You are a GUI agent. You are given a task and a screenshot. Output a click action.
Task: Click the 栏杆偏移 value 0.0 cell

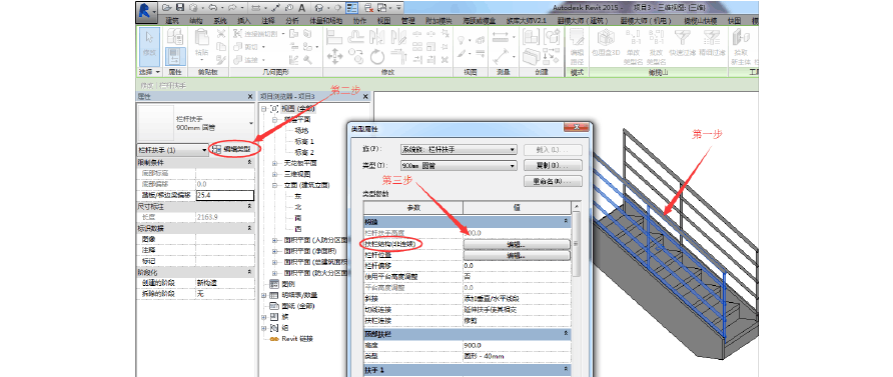pyautogui.click(x=517, y=266)
